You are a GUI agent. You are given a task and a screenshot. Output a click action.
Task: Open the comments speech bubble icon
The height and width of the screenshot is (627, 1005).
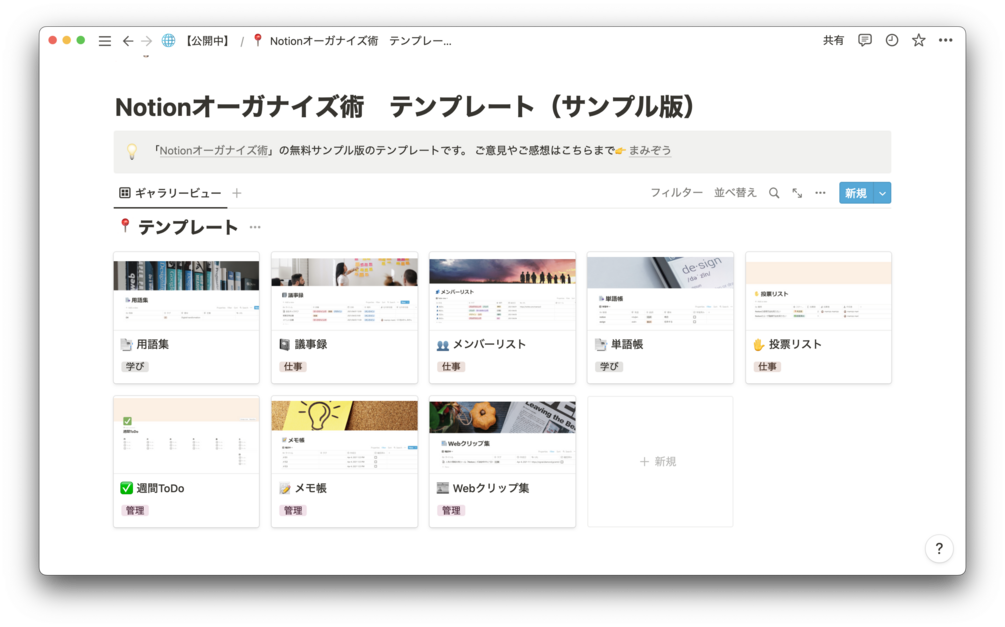[x=865, y=40]
